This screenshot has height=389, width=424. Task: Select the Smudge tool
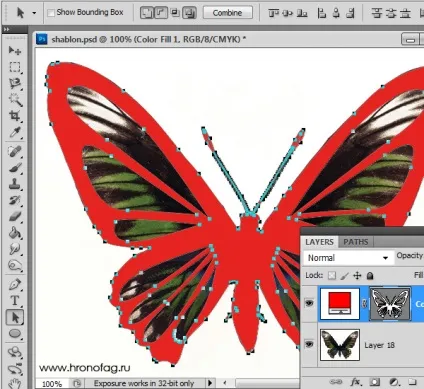pos(14,249)
